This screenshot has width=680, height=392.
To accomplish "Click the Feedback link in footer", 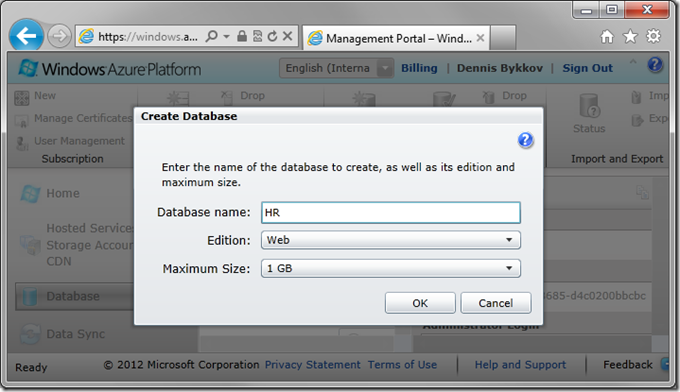I will point(628,365).
